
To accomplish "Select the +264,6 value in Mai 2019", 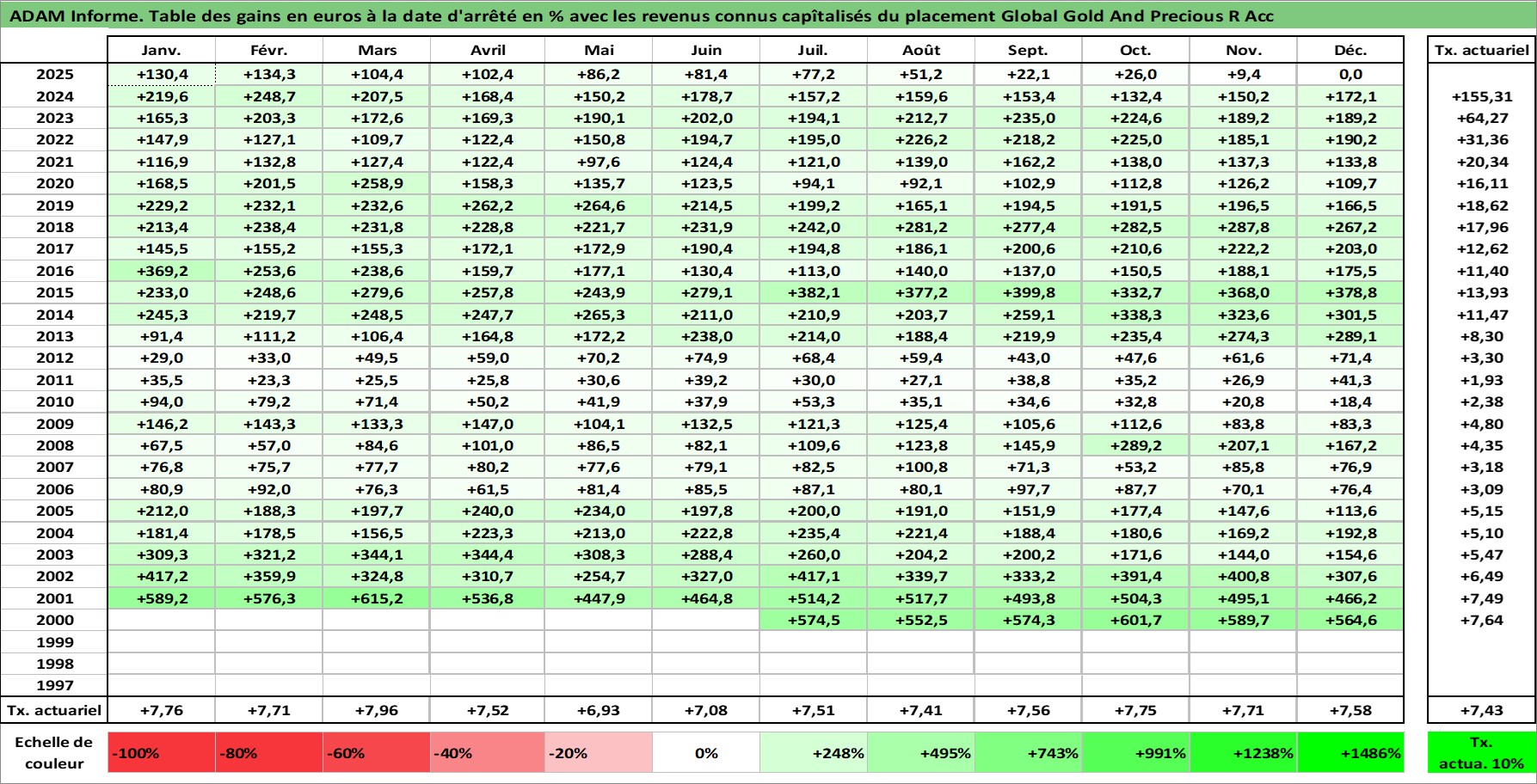I will coord(599,205).
